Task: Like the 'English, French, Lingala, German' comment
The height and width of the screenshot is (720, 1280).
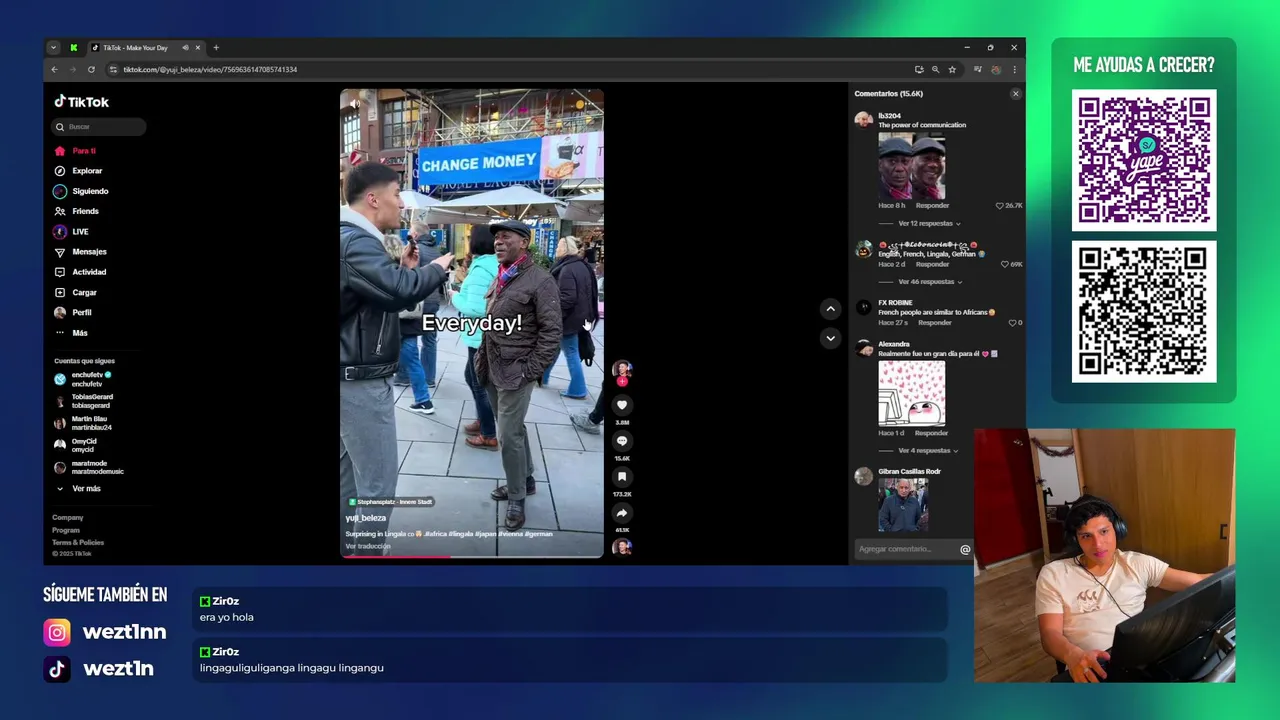Action: tap(1003, 264)
